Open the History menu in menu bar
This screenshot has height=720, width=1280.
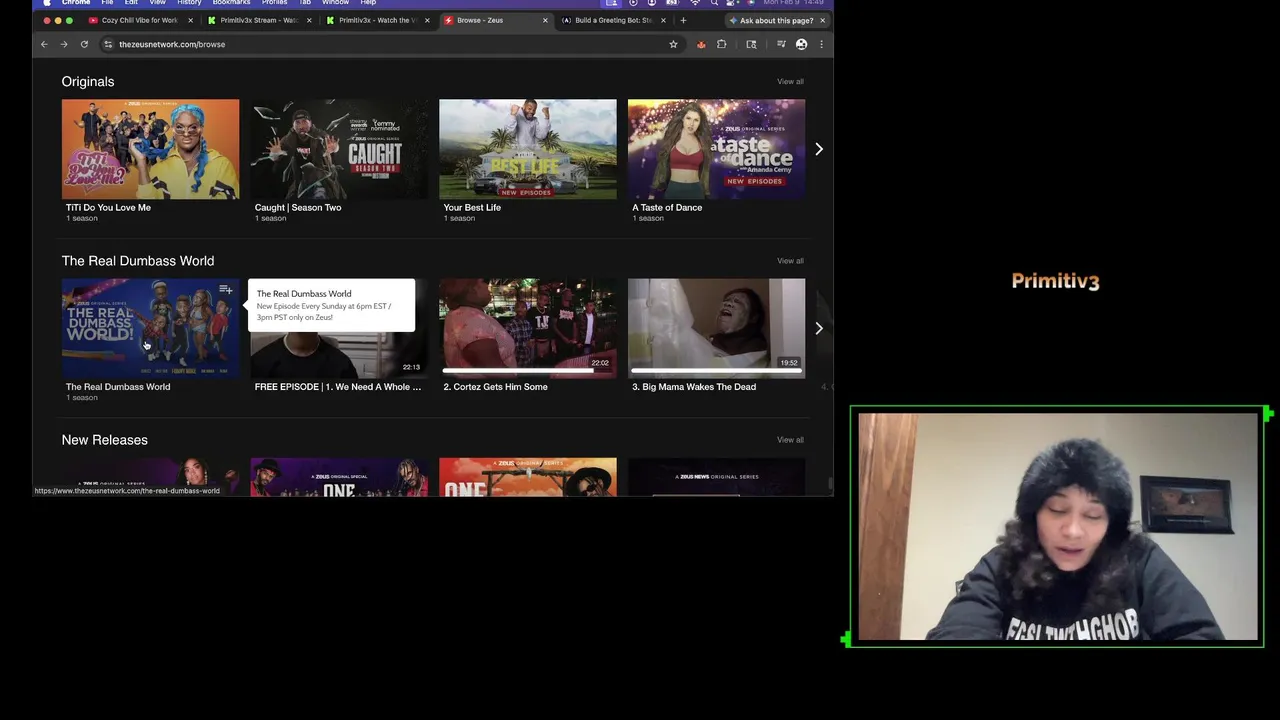click(x=189, y=3)
